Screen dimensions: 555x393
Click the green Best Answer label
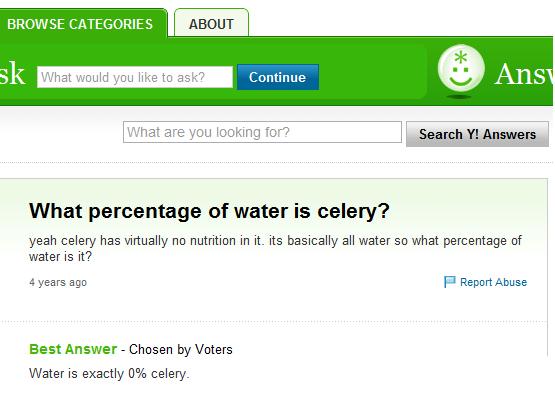point(73,349)
